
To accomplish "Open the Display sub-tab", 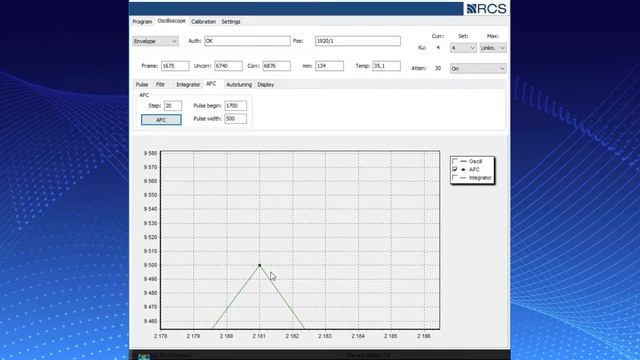I will (266, 84).
